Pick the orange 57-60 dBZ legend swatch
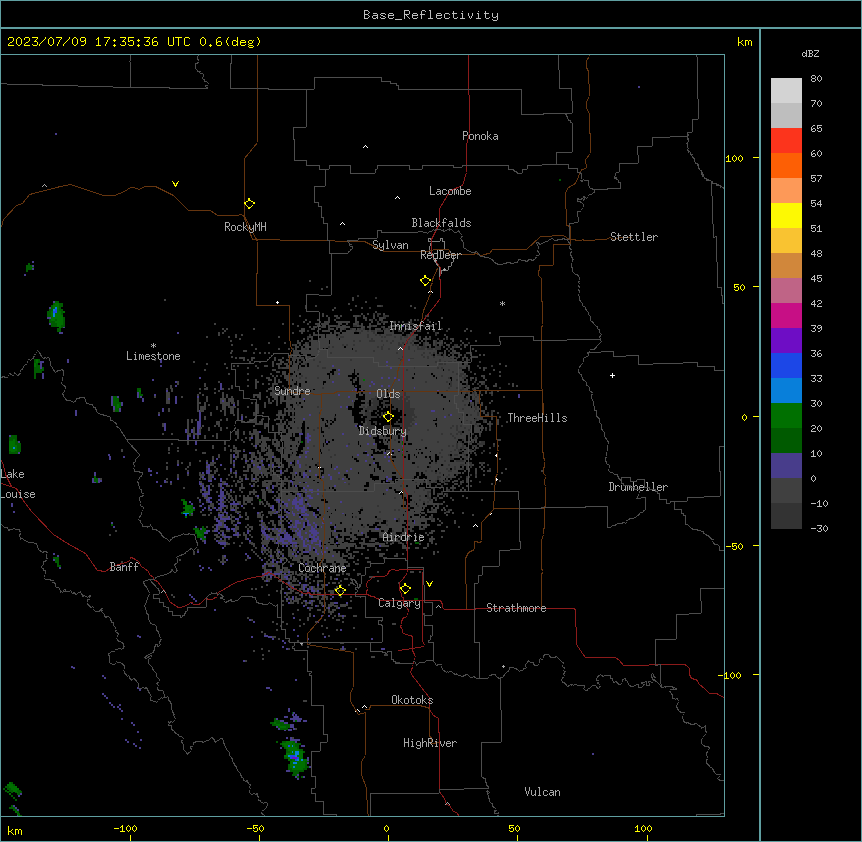 (x=786, y=165)
